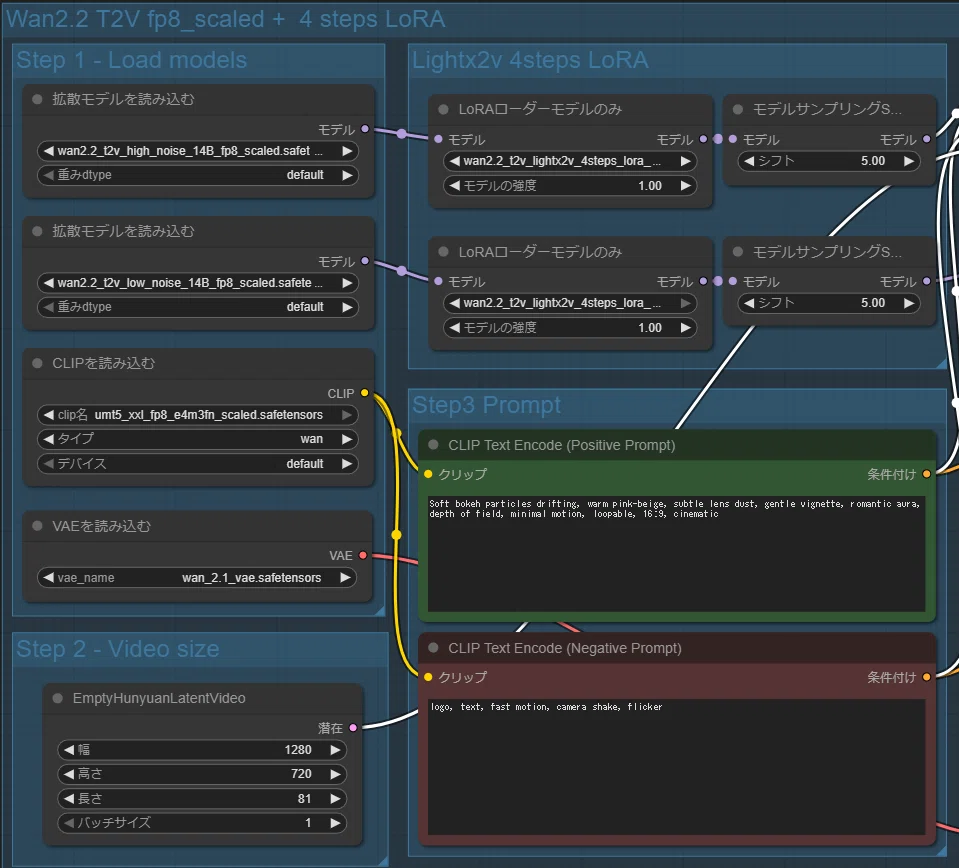
Task: Open the wan2.2_t2v_low_noise model dropdown
Action: click(x=198, y=283)
